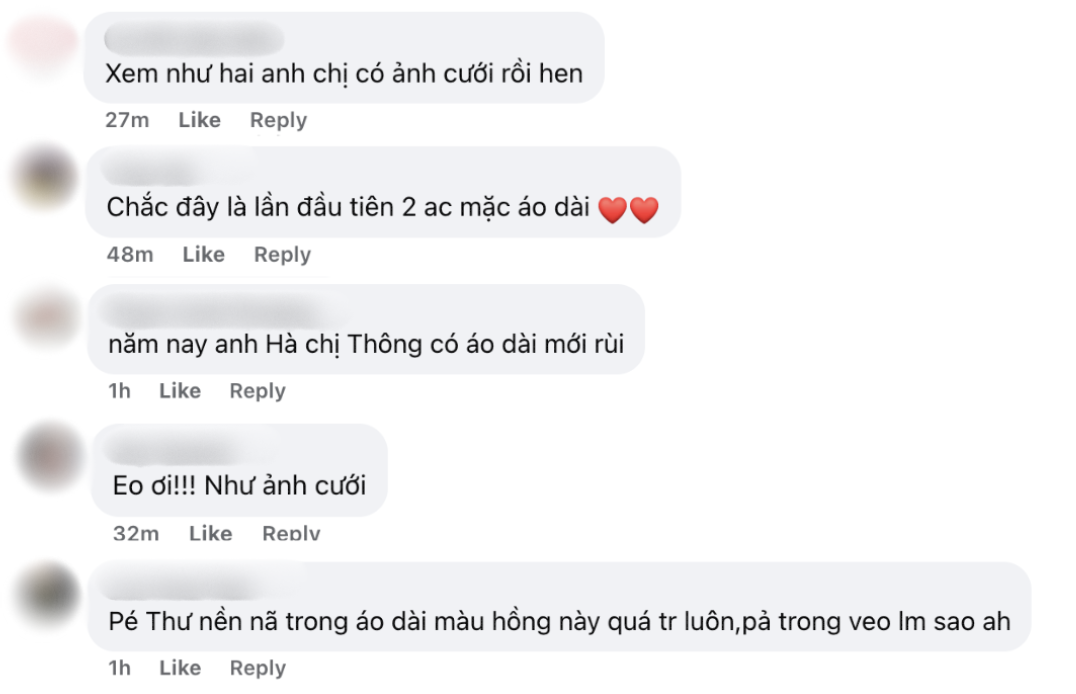Reply to the Pé Thư nền nã comment

[x=257, y=667]
